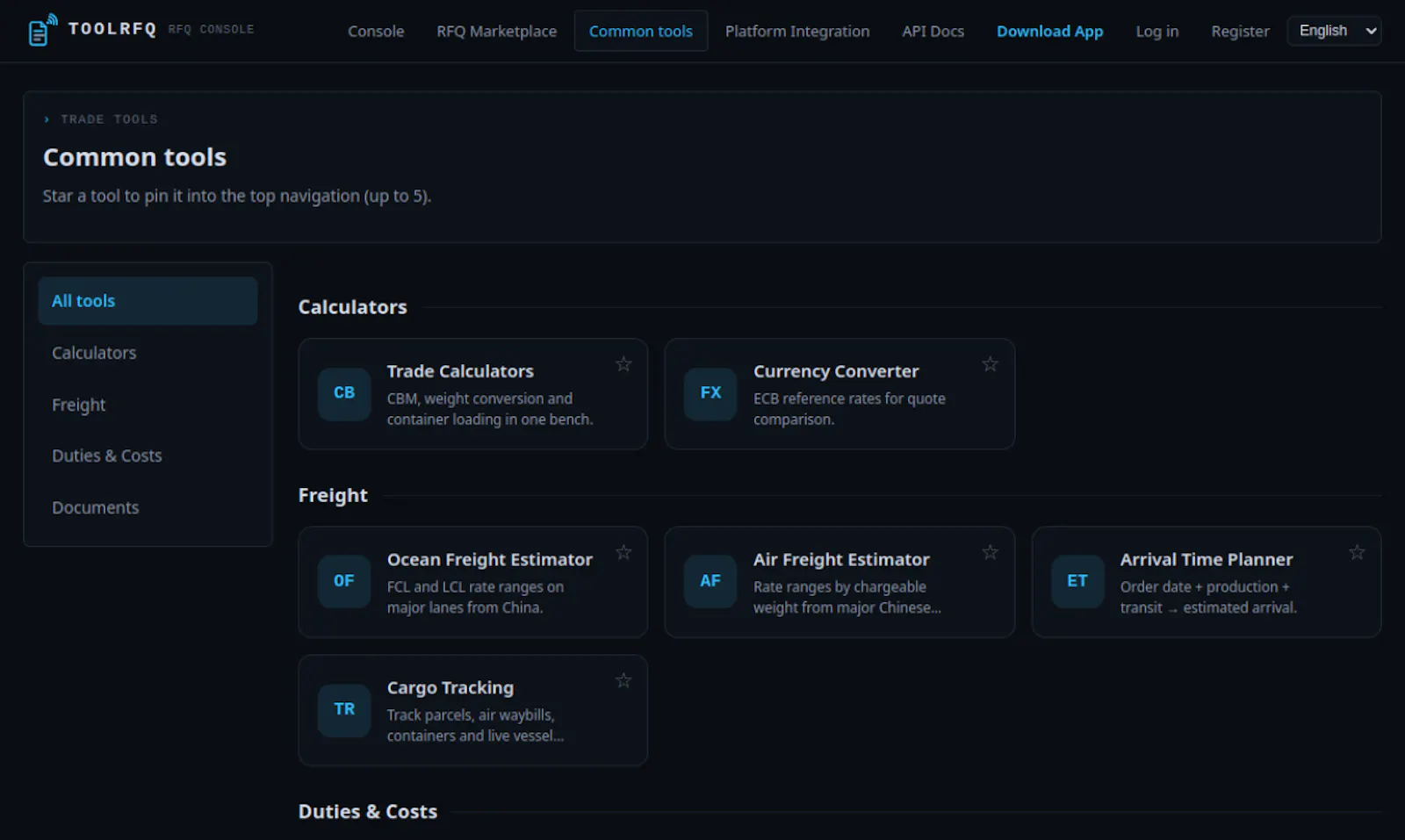
Task: Click the Register link
Action: (1240, 32)
